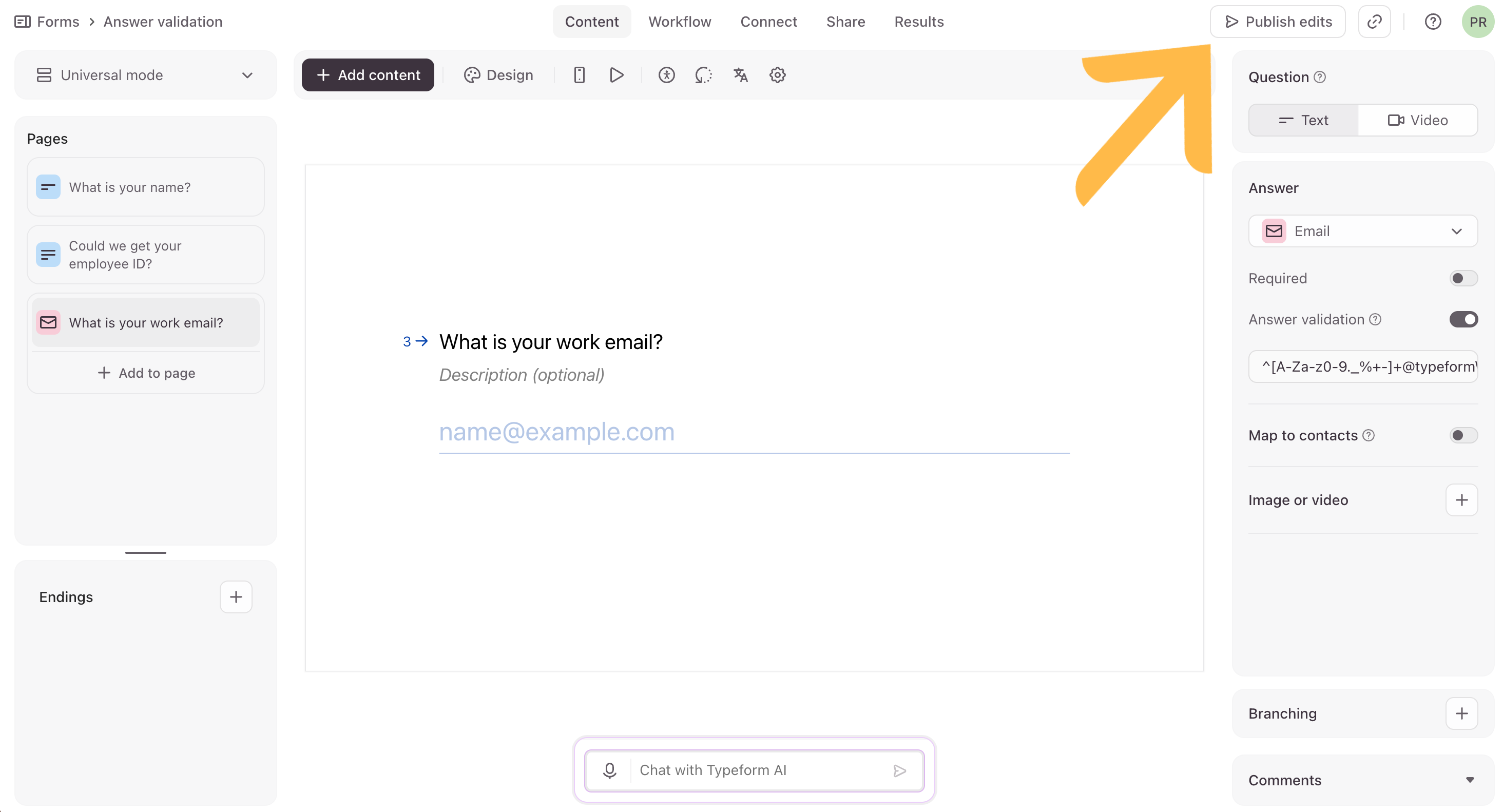Viewport: 1503px width, 812px height.
Task: Enable the Required toggle
Action: (x=1463, y=278)
